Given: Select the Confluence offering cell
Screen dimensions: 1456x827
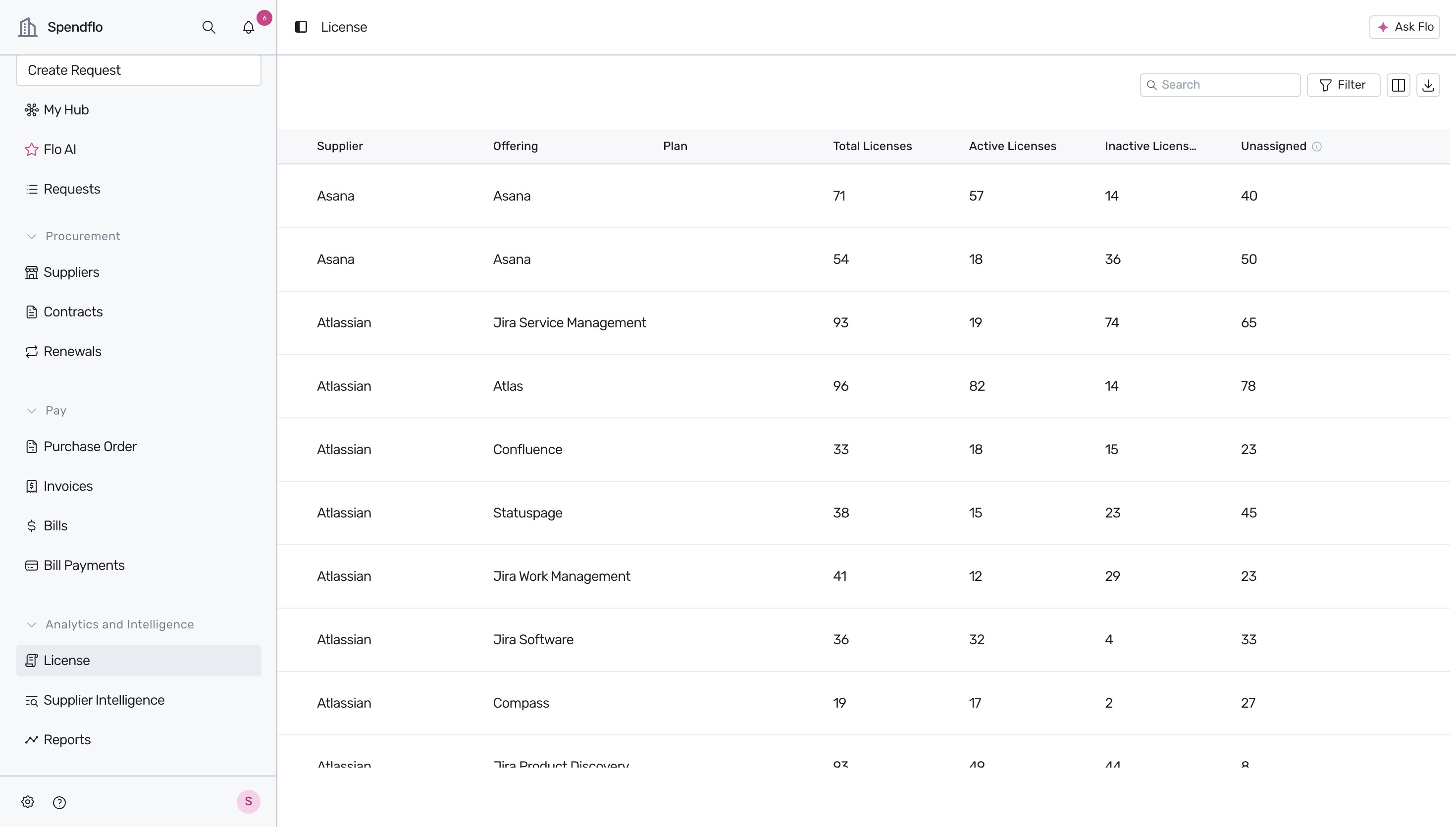Looking at the screenshot, I should click(527, 449).
